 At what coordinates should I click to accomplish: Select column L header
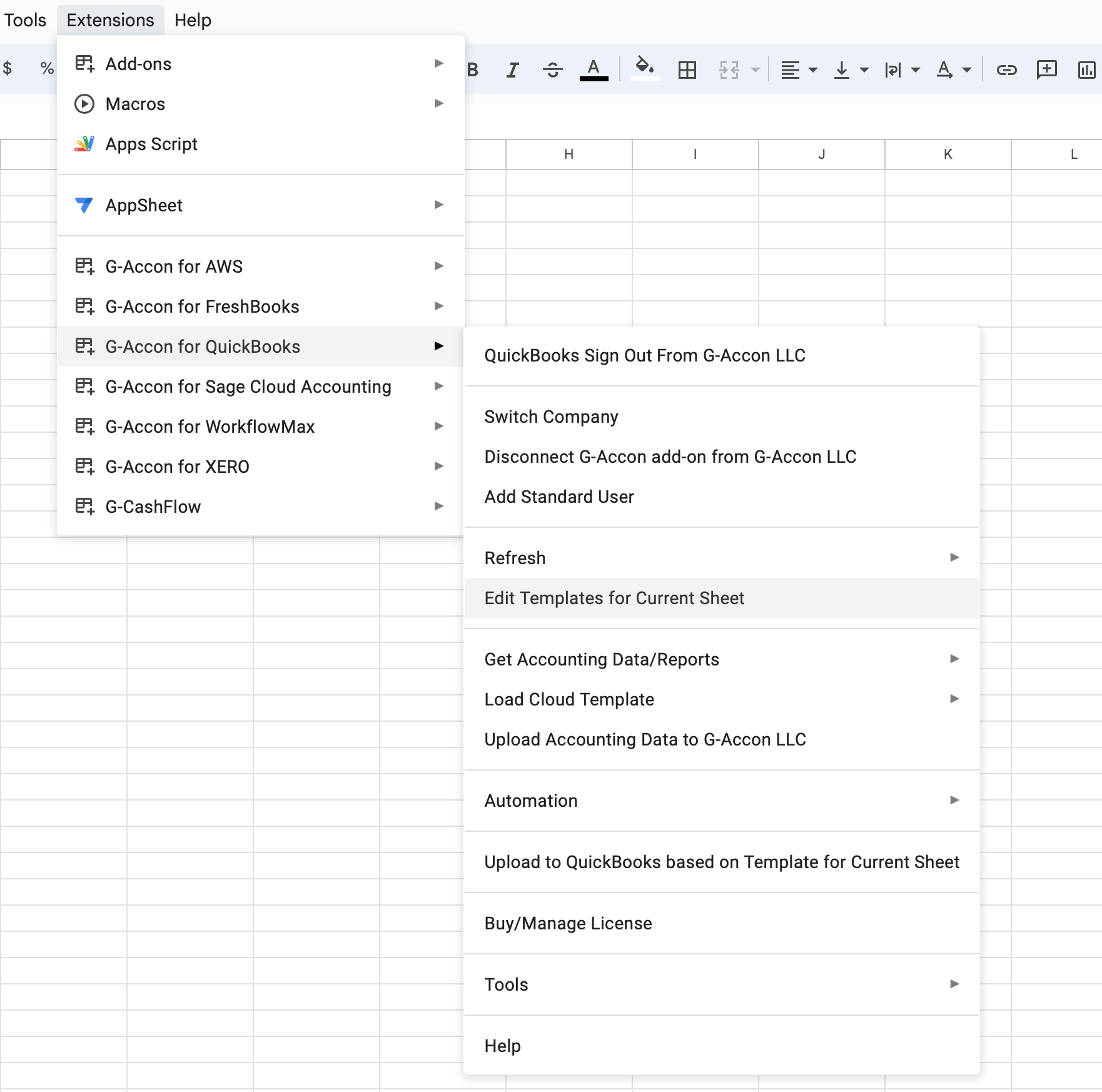(x=1057, y=154)
